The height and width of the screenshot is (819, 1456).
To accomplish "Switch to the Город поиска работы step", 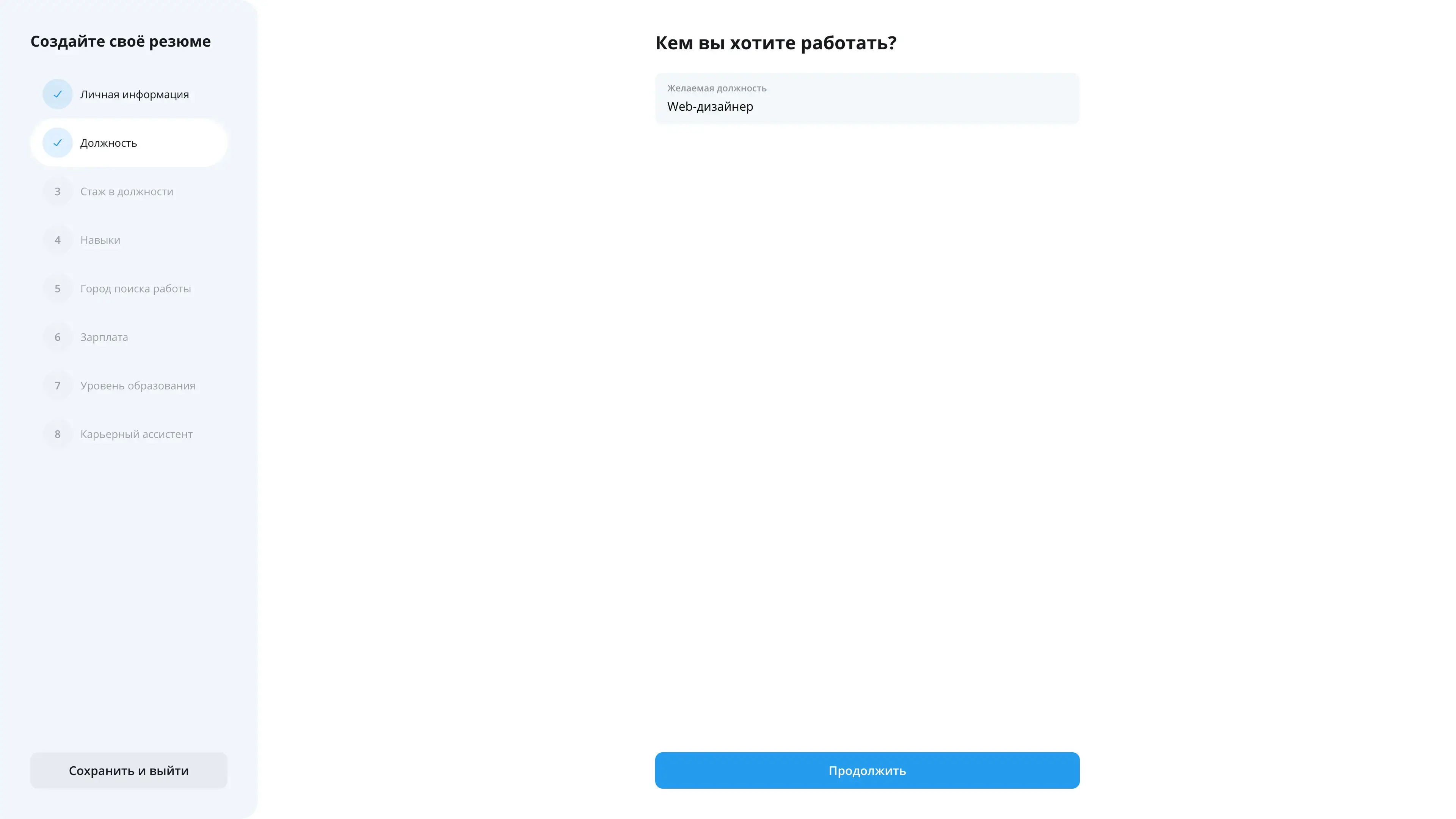I will click(x=136, y=289).
